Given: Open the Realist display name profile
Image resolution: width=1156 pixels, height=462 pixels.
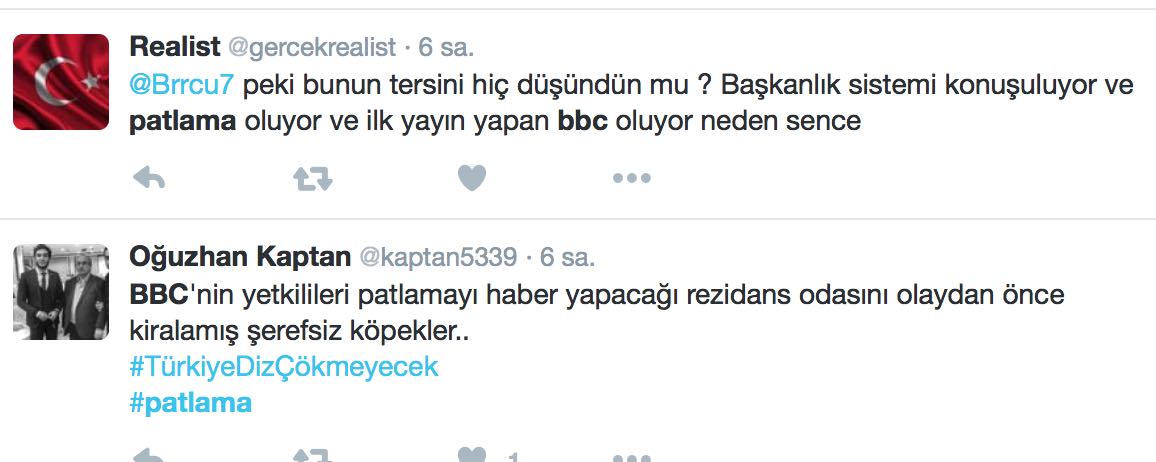Looking at the screenshot, I should click(175, 47).
